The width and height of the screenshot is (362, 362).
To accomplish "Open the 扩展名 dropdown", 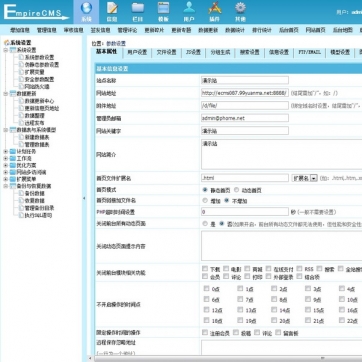I will pos(305,178).
